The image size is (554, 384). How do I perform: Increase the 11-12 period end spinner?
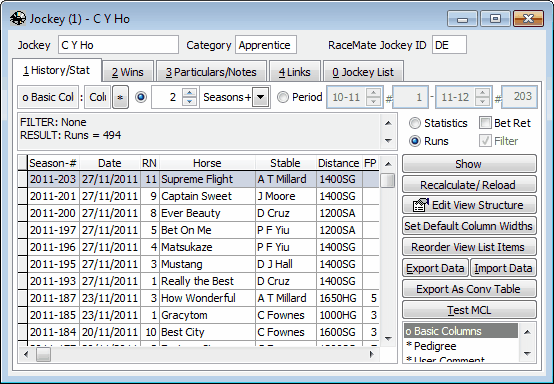482,93
